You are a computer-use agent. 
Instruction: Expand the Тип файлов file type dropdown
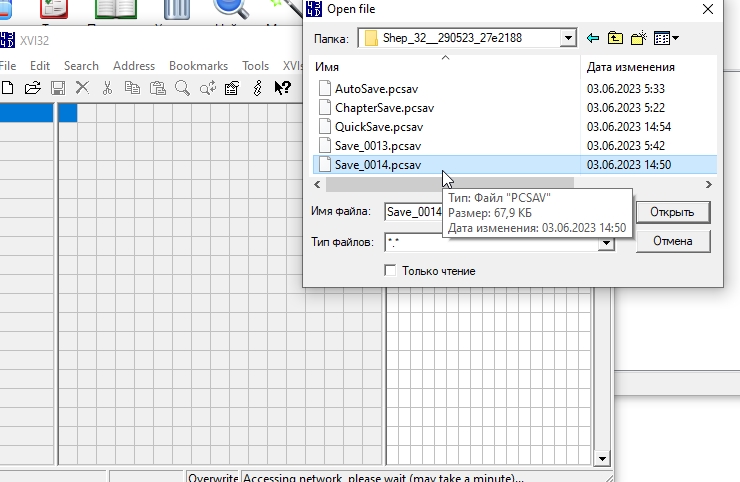pos(606,243)
